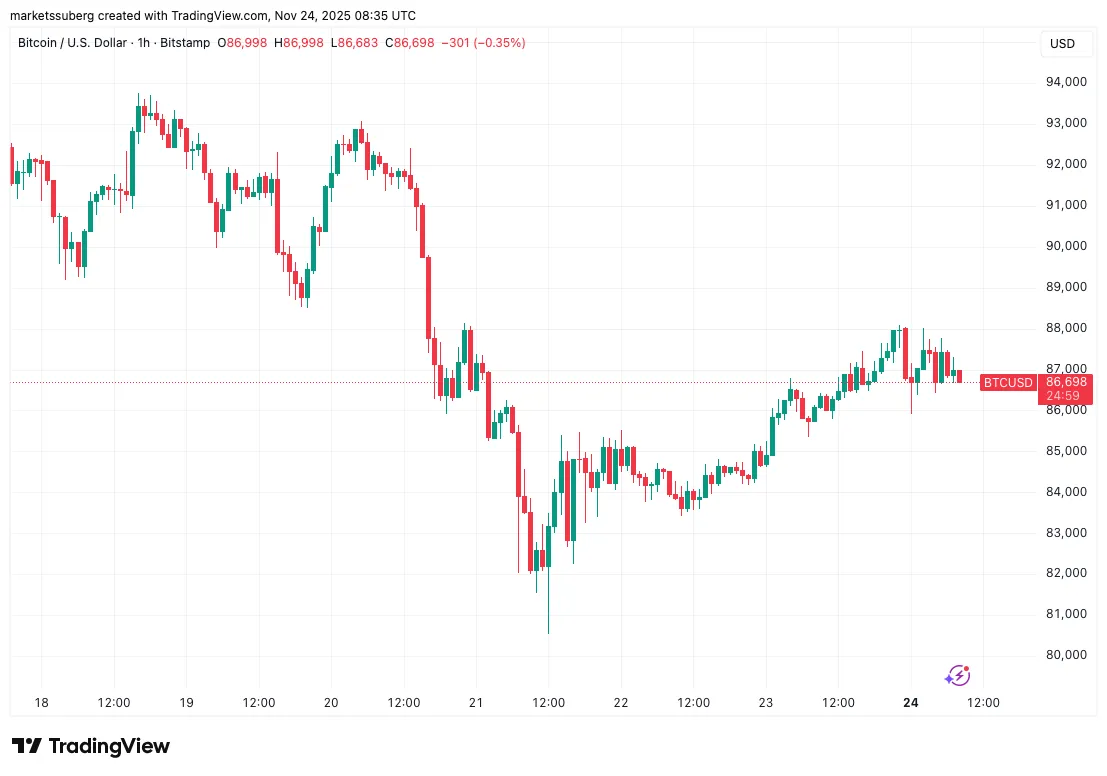Image resolution: width=1107 pixels, height=776 pixels.
Task: Click the TradingView wordmark text
Action: pyautogui.click(x=109, y=746)
